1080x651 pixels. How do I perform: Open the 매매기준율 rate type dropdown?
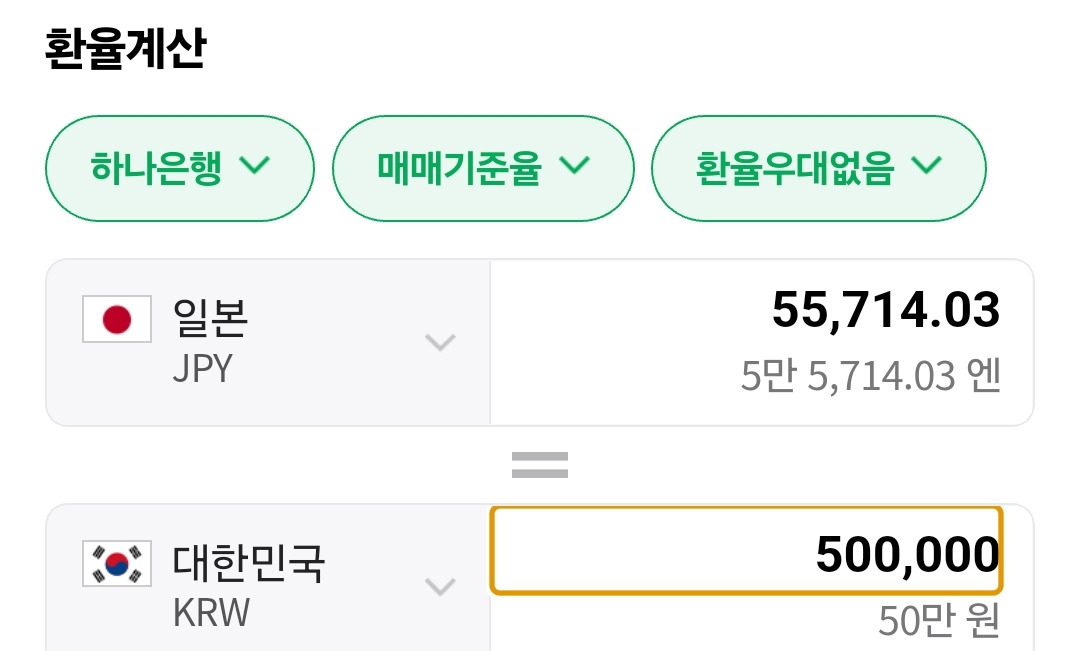483,168
